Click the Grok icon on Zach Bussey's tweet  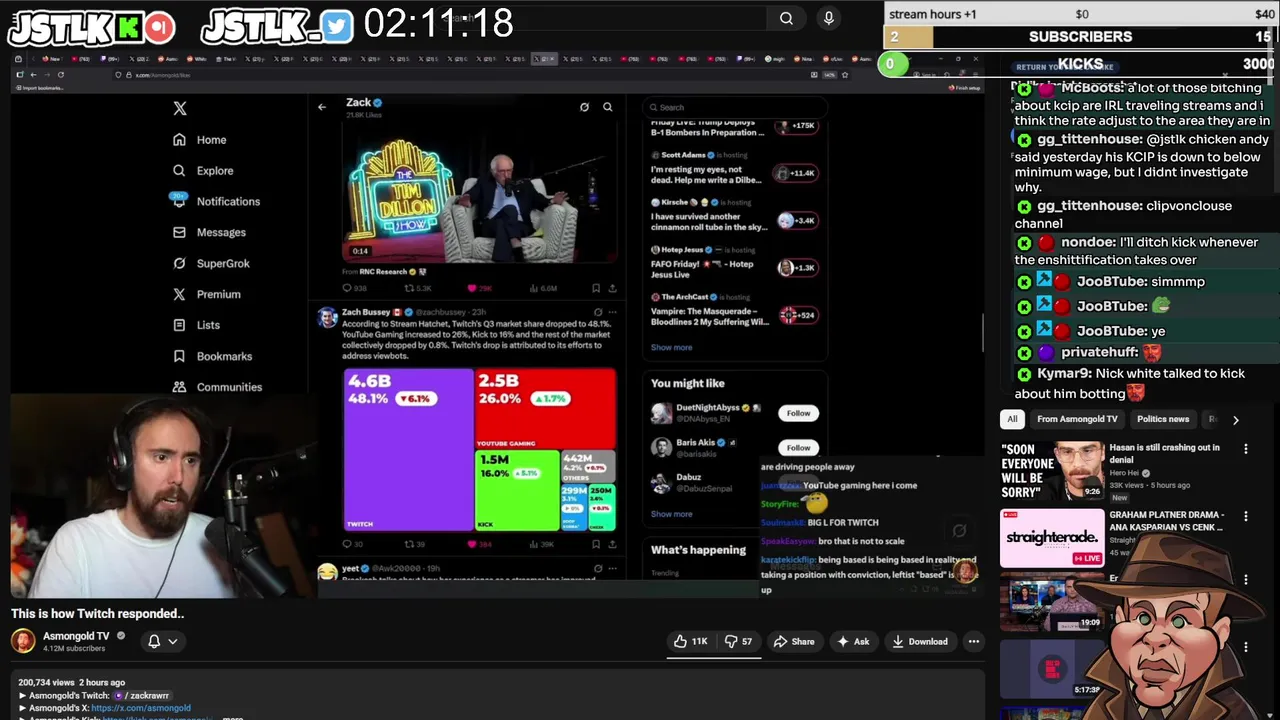(x=598, y=312)
